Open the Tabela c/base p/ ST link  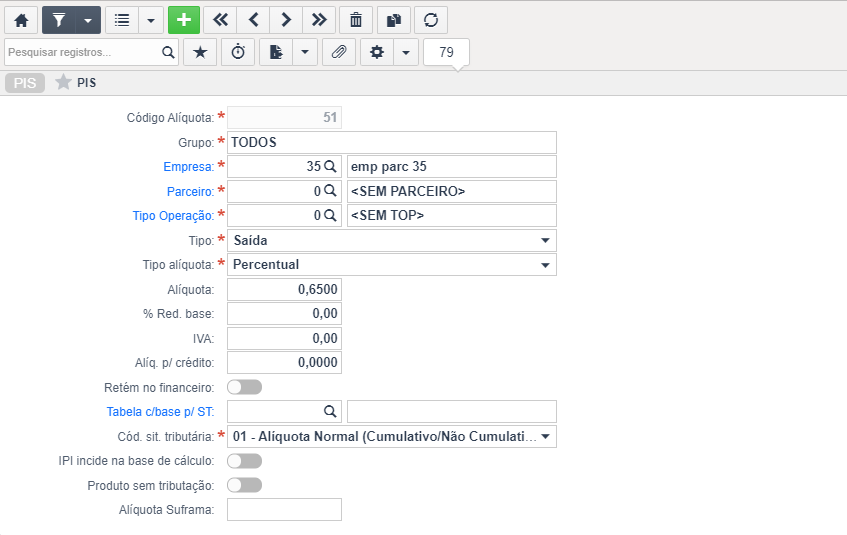(x=160, y=412)
